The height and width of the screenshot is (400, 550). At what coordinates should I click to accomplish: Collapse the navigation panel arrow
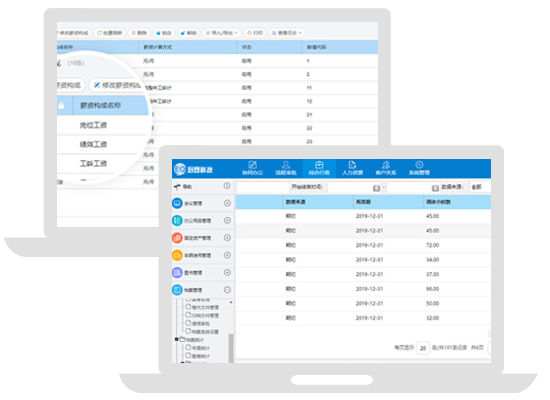tap(227, 186)
